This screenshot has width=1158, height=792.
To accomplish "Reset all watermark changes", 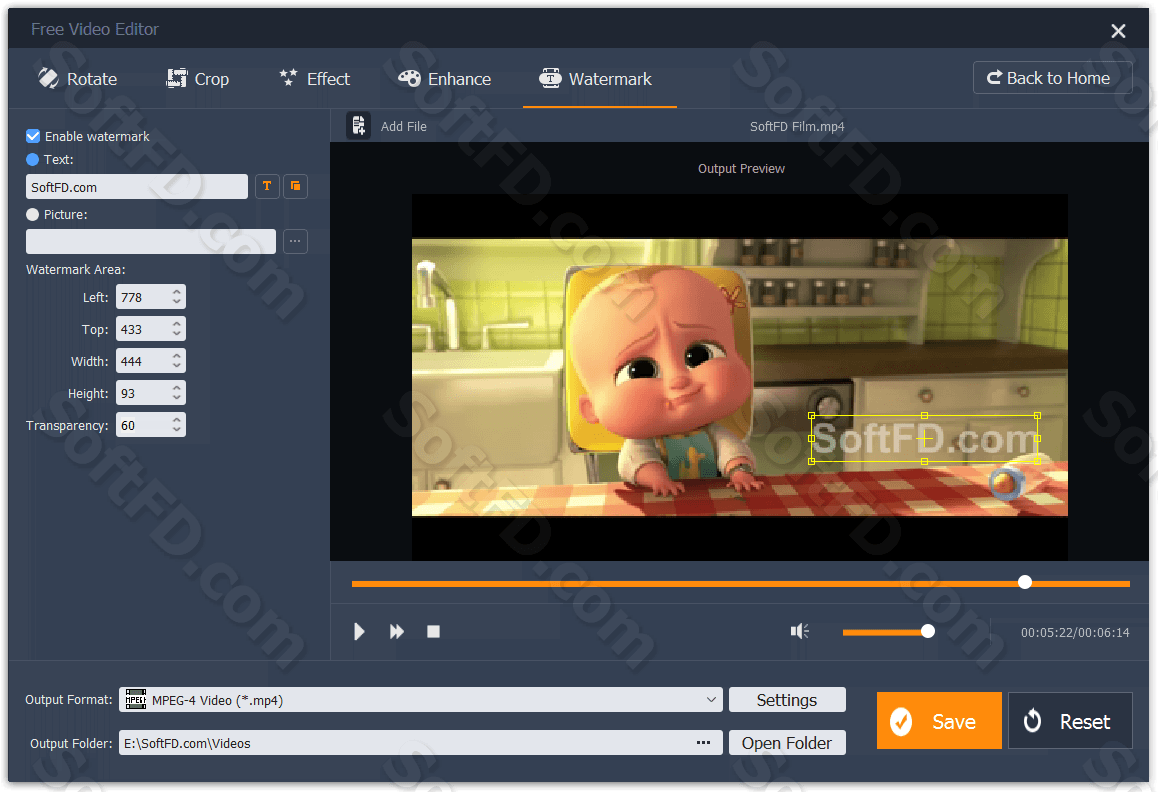I will pos(1070,720).
